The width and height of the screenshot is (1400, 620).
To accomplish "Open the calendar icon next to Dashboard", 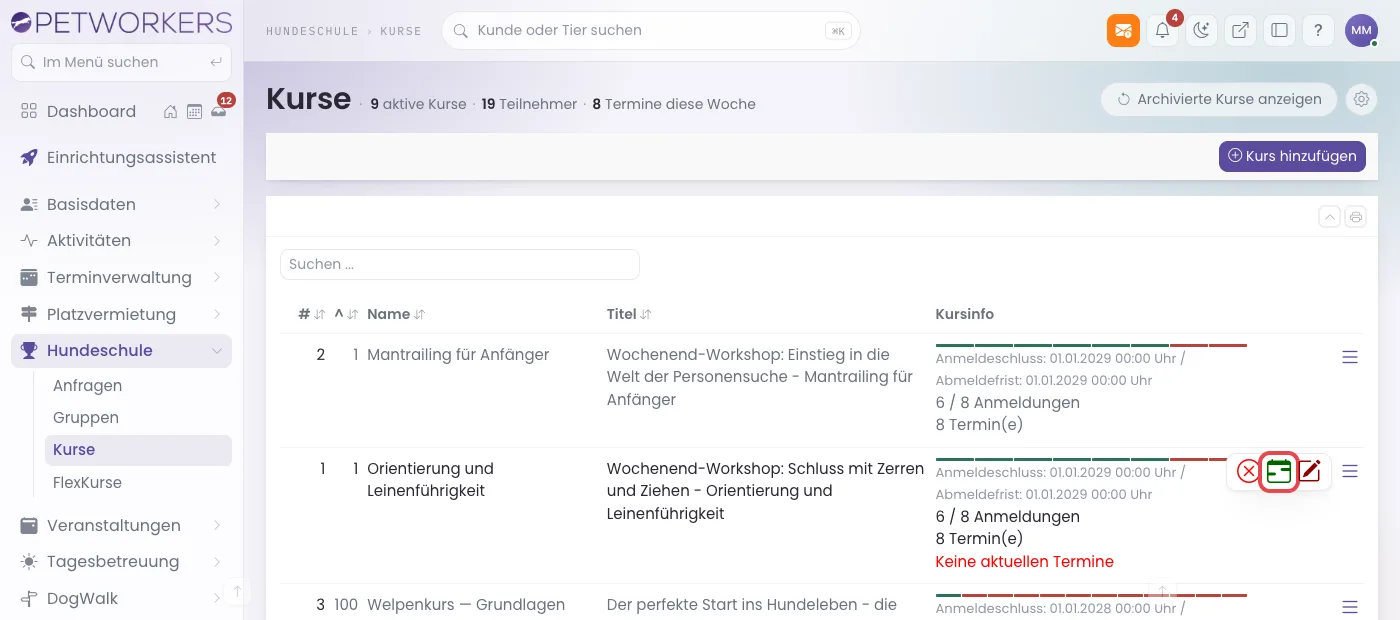I will (194, 111).
